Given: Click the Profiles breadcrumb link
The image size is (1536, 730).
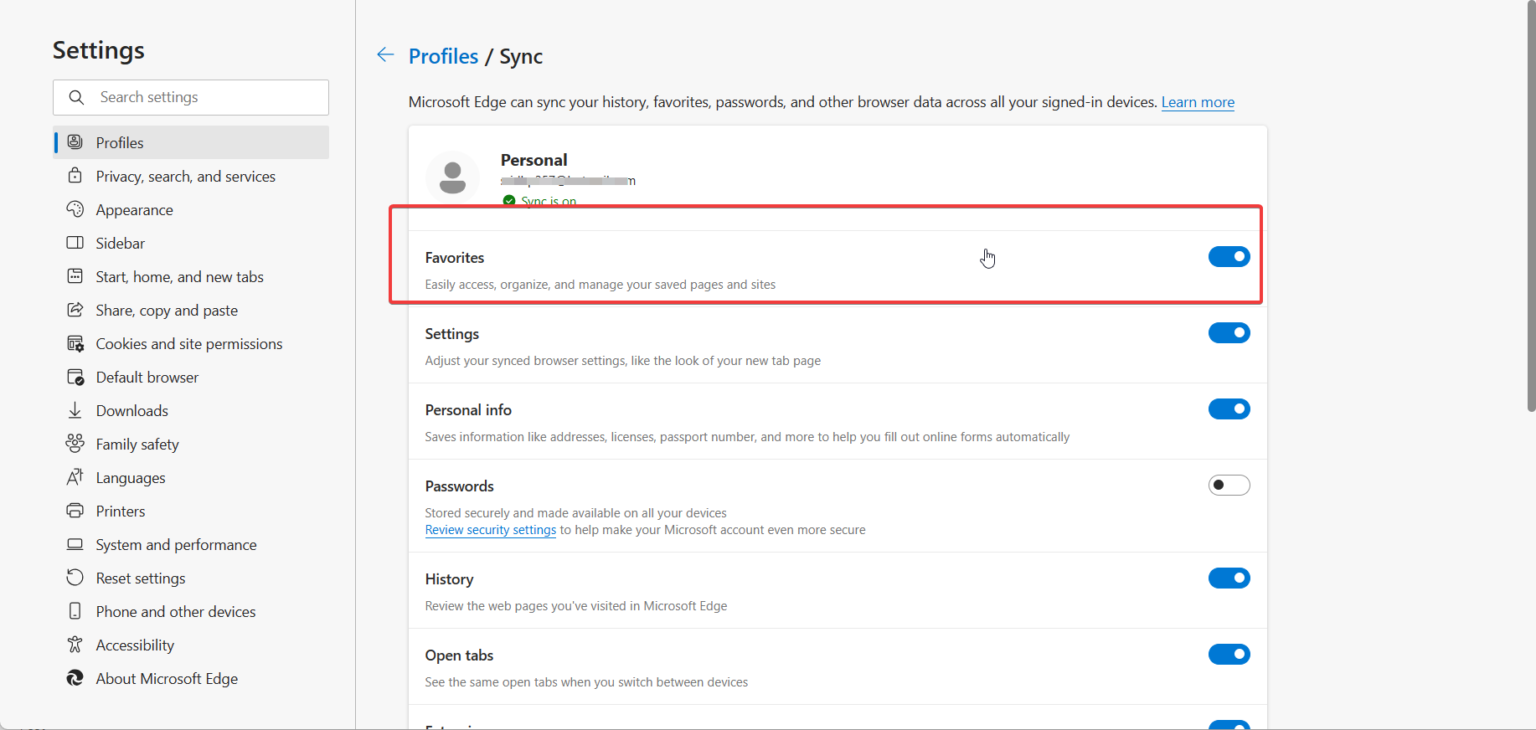Looking at the screenshot, I should point(443,56).
